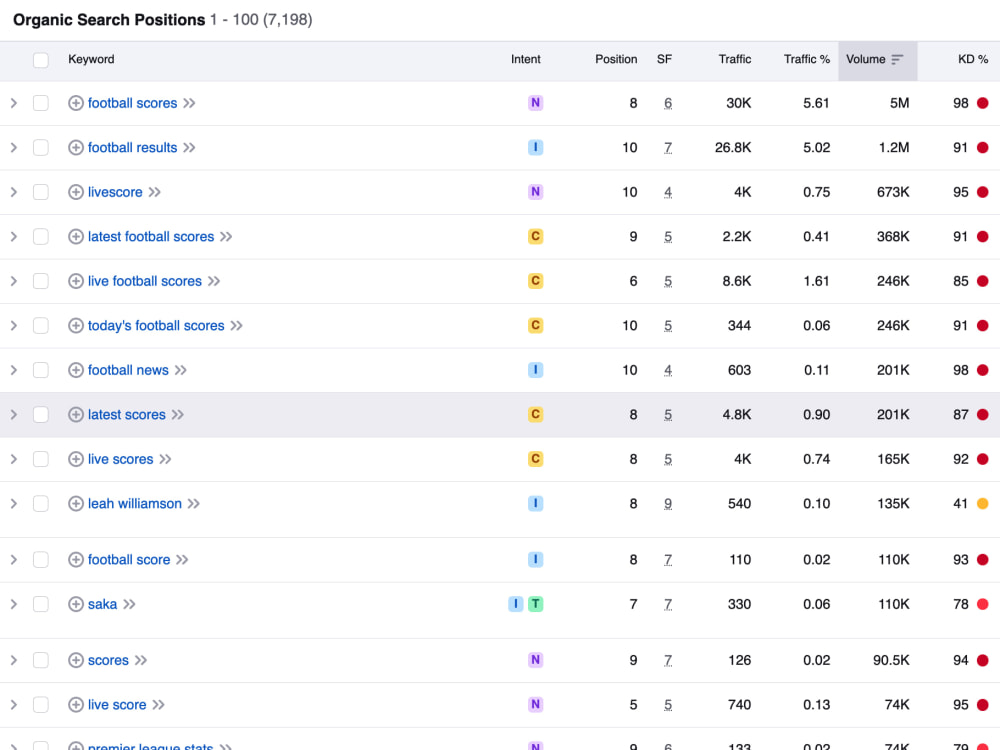Open the livescore keyword link
The width and height of the screenshot is (1000, 750).
coord(115,192)
